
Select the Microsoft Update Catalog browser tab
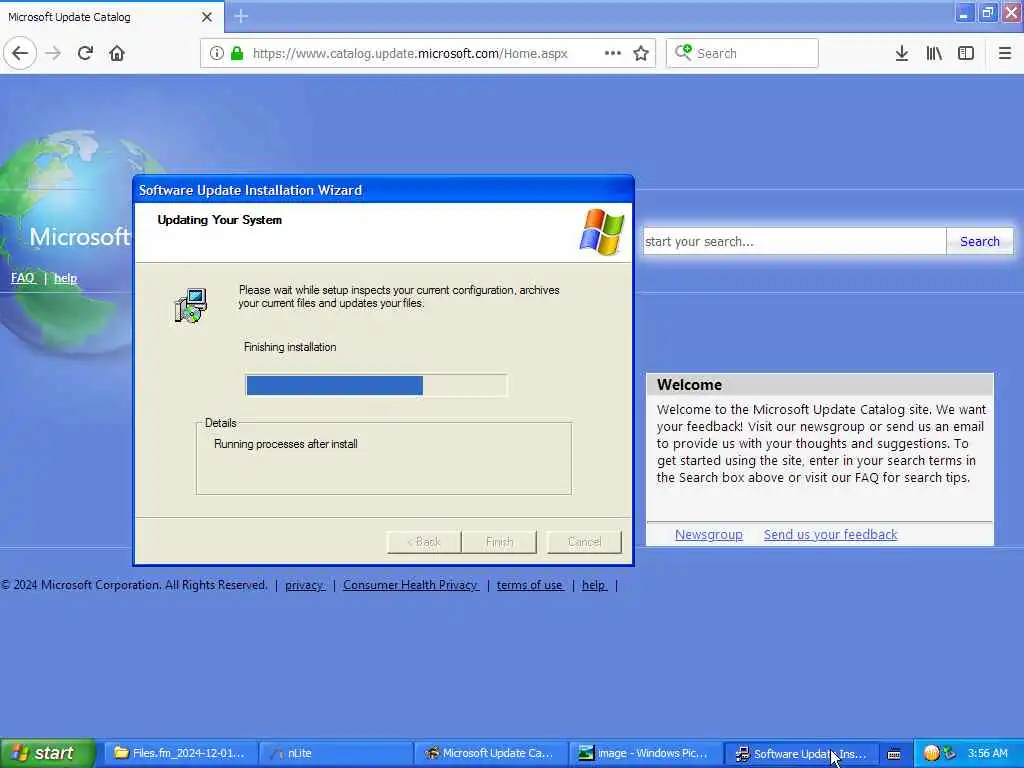coord(111,17)
